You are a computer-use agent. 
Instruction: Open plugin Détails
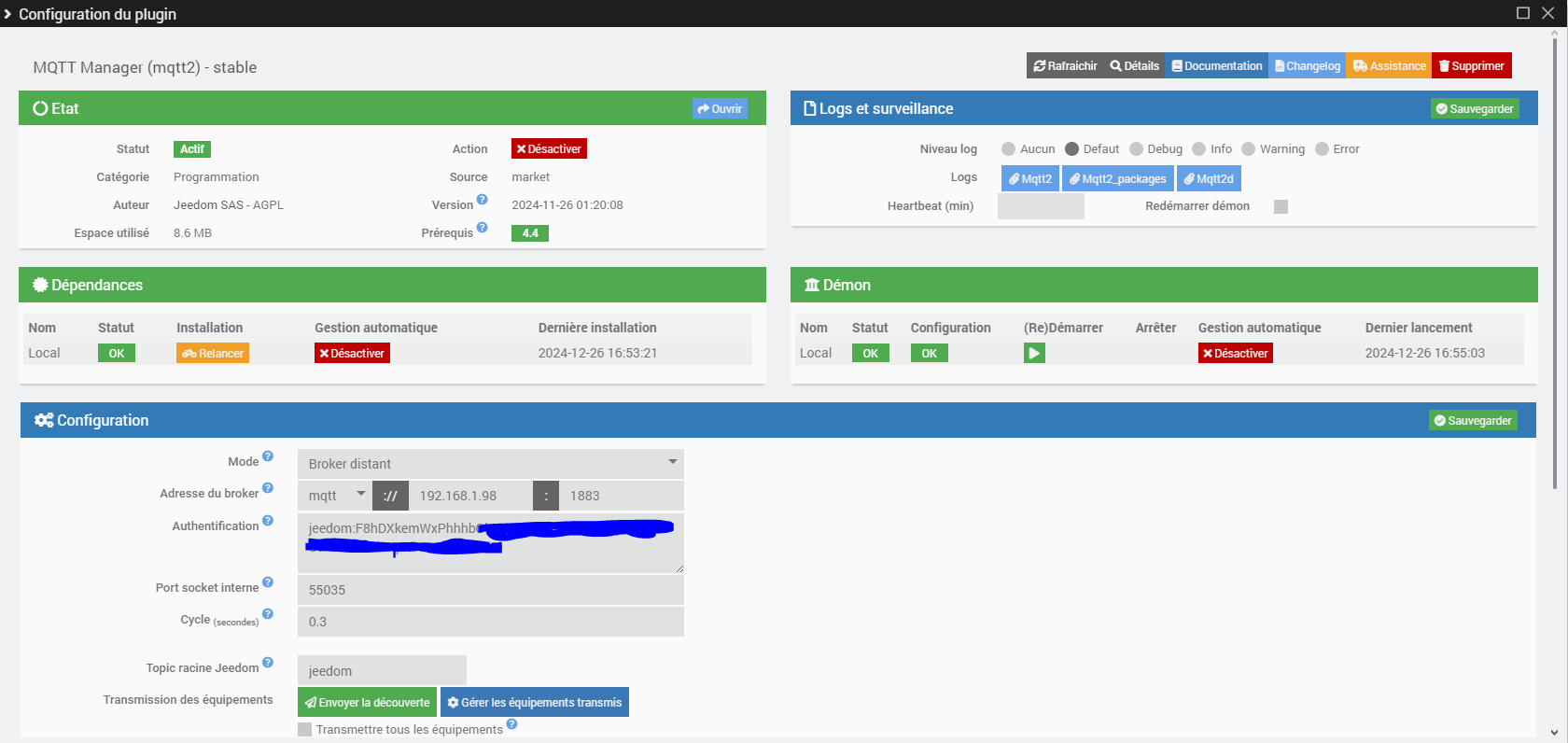click(x=1134, y=66)
